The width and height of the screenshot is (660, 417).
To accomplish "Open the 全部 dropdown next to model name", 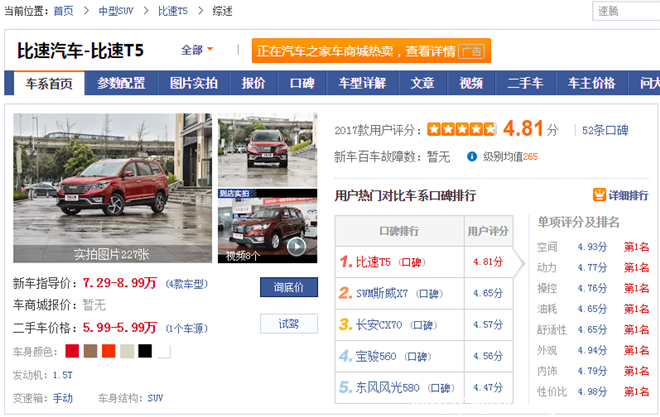I will (x=197, y=50).
